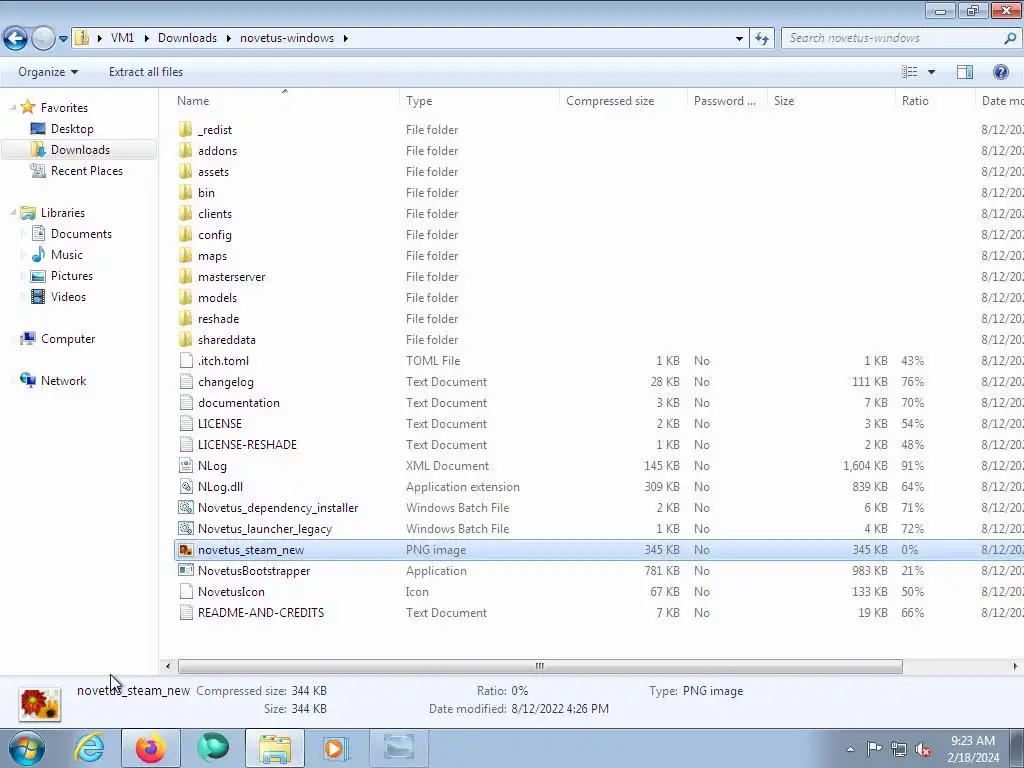
Task: Click the refresh button beside address bar
Action: pyautogui.click(x=761, y=38)
